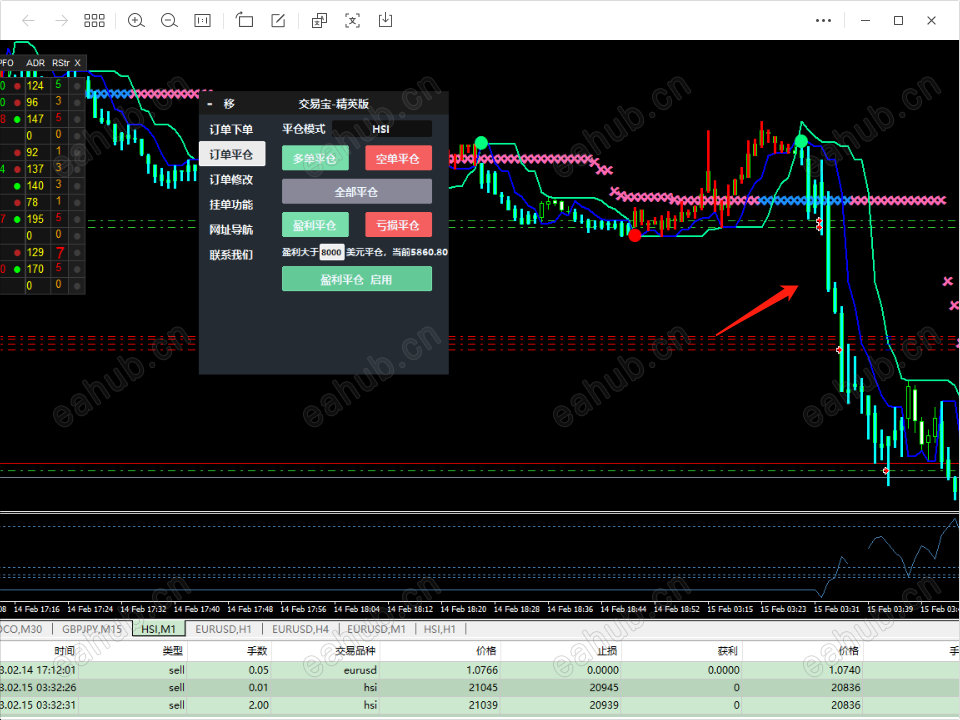
Task: Zoom in using the magnifier plus icon
Action: tap(136, 21)
